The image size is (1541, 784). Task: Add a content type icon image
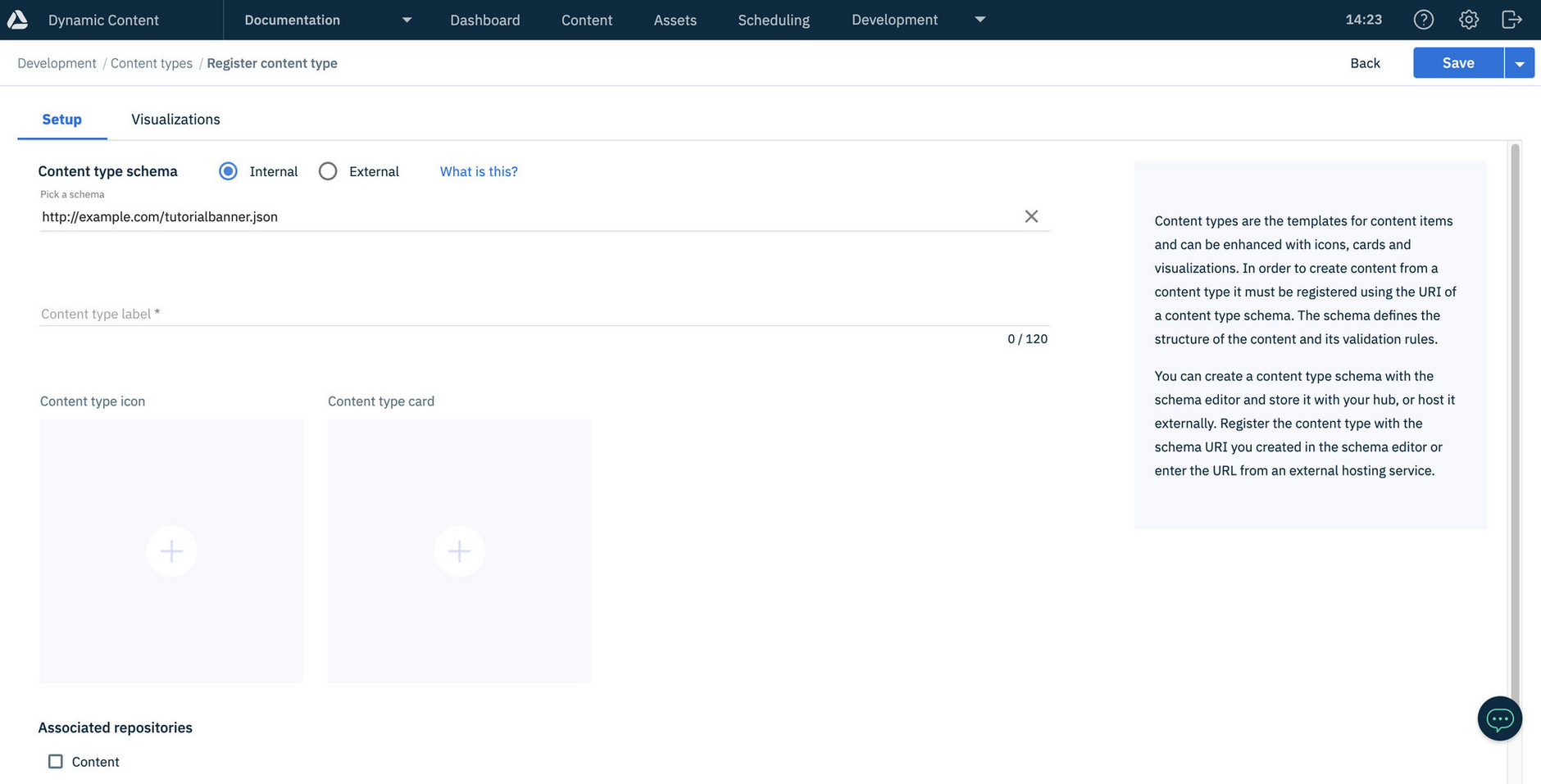[171, 551]
